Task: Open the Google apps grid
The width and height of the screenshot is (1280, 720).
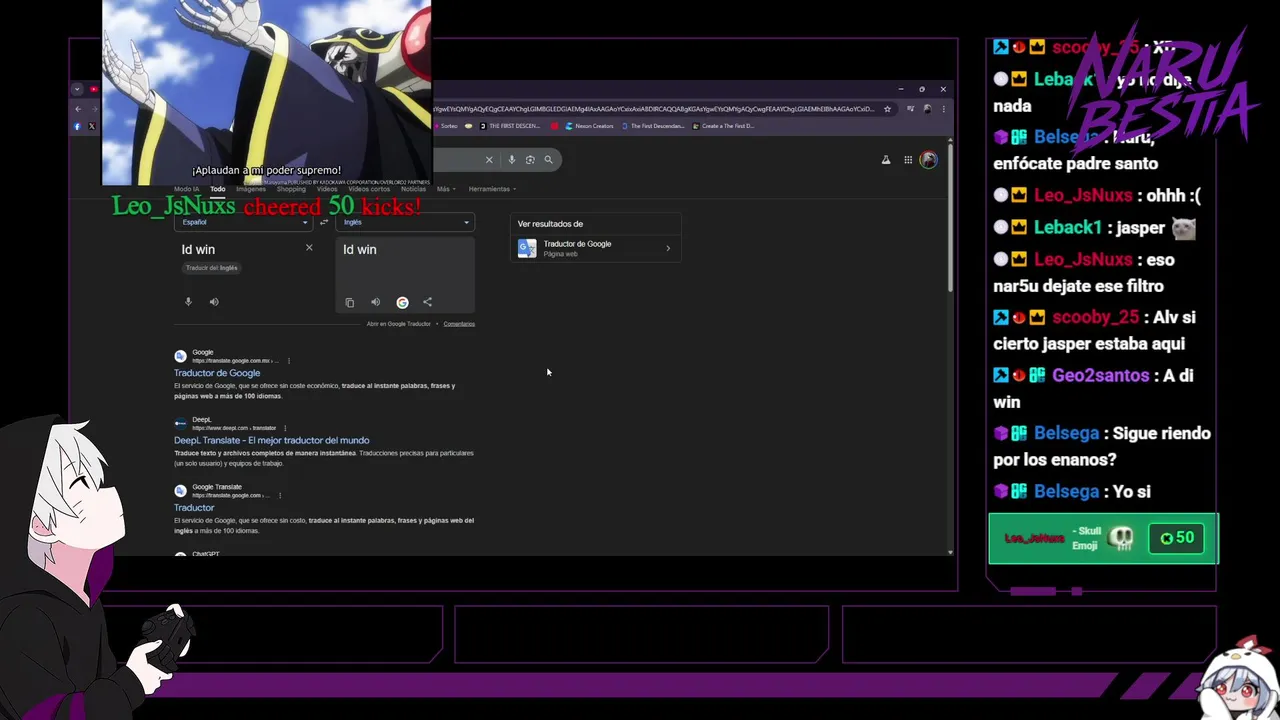Action: click(x=908, y=160)
